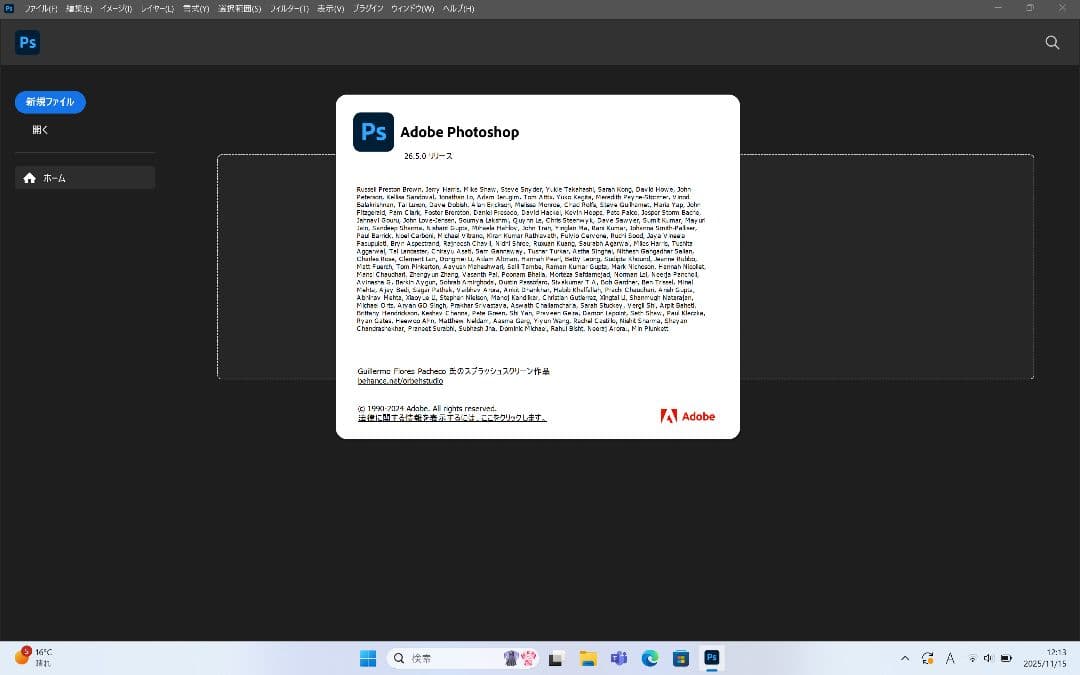Open File Explorer from the taskbar
This screenshot has height=675, width=1080.
(588, 658)
